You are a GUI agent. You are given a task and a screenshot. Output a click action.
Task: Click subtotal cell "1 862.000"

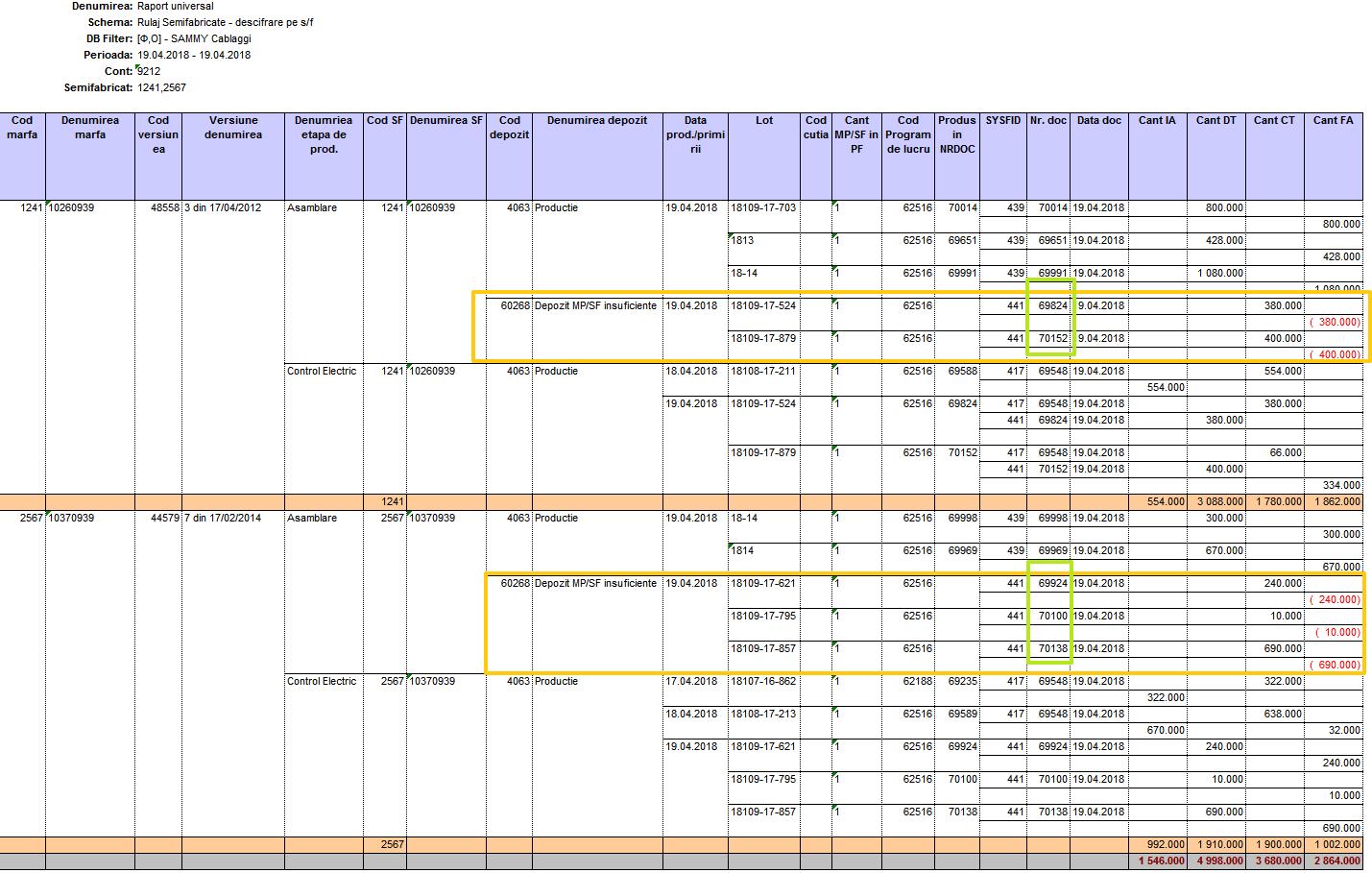[x=1335, y=501]
